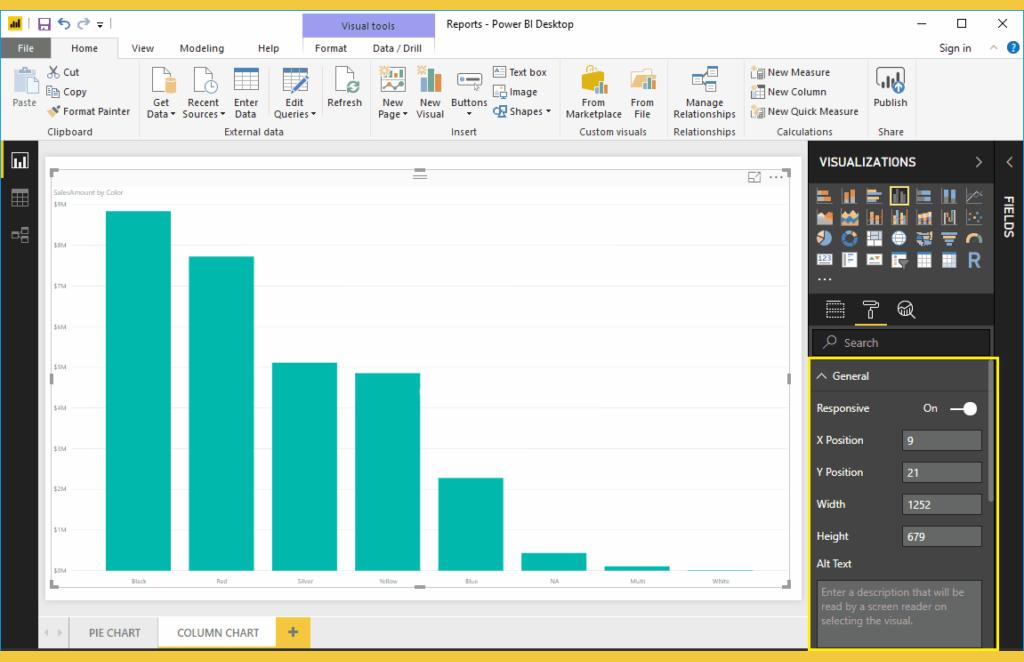This screenshot has width=1024, height=662.
Task: Switch to the PIE CHART page tab
Action: point(115,632)
